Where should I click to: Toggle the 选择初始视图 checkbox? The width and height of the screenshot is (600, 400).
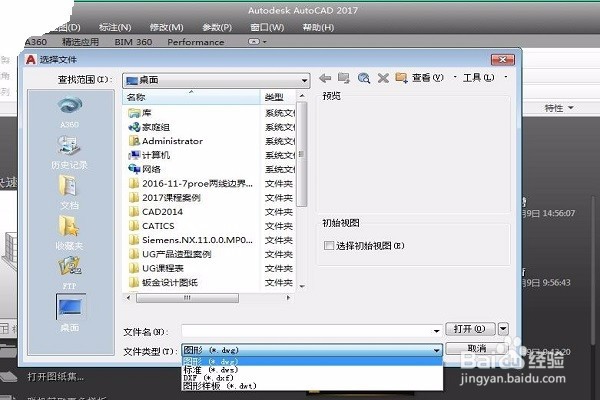pos(329,245)
